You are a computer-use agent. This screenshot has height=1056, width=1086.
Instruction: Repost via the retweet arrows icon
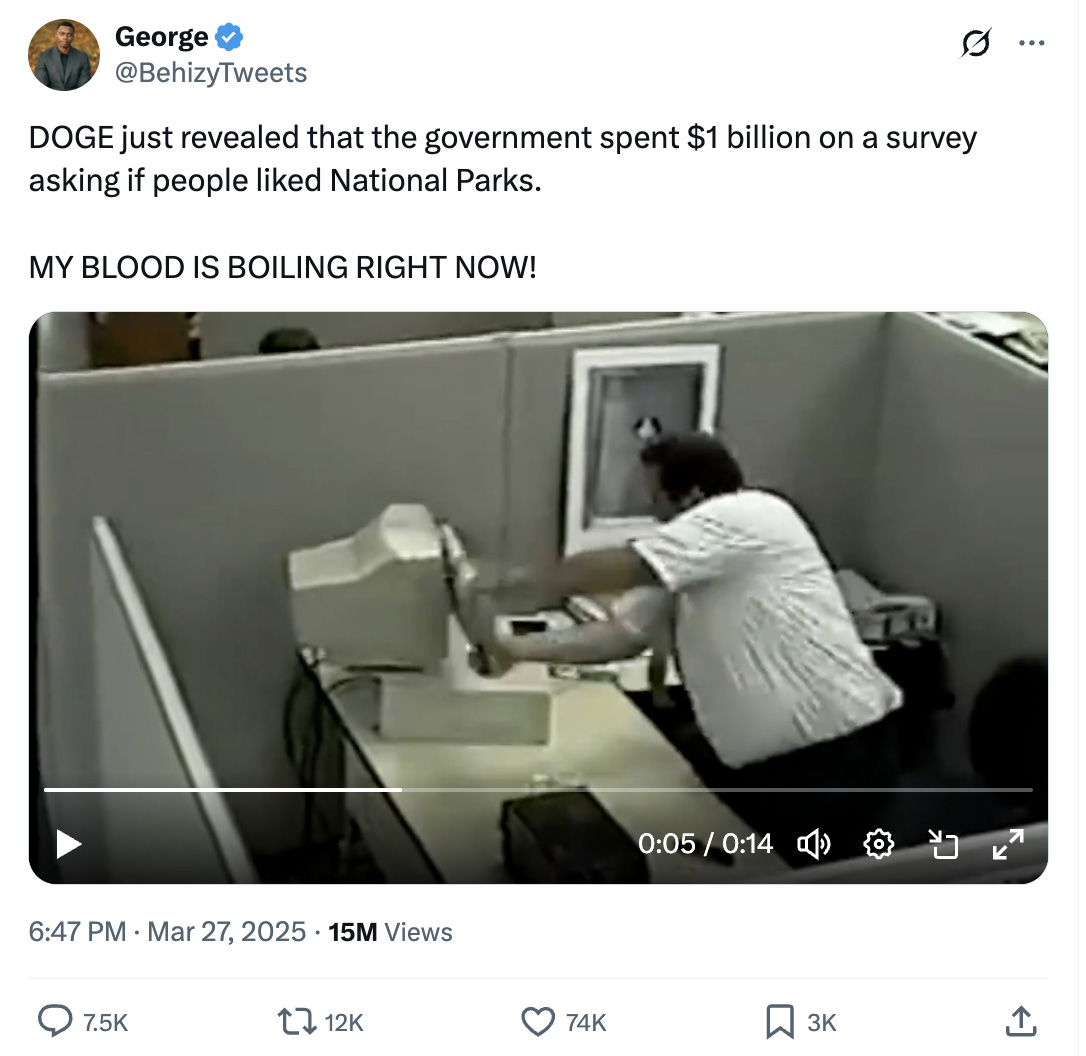pyautogui.click(x=296, y=1021)
